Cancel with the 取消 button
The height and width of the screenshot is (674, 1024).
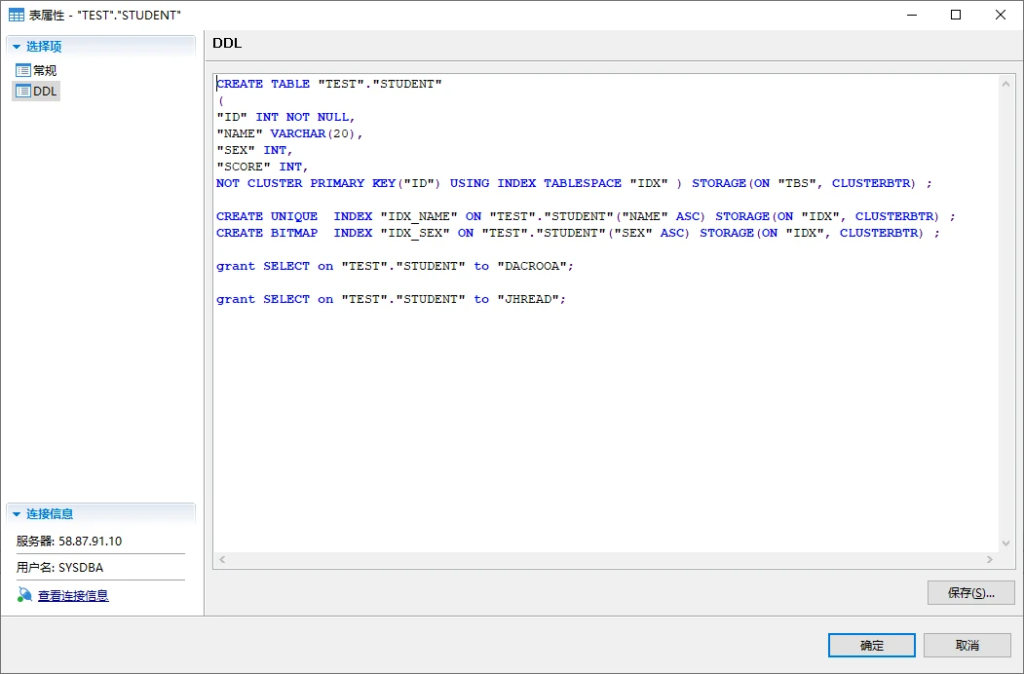967,645
